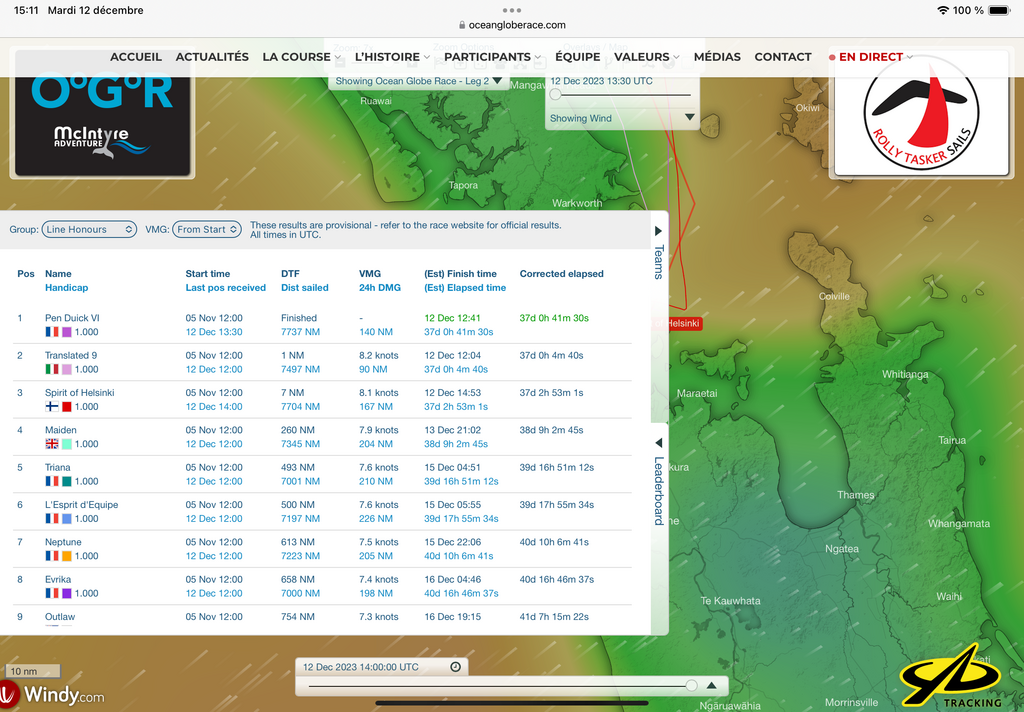Click the race timeline slider handle
Image resolution: width=1024 pixels, height=712 pixels.
(x=692, y=685)
